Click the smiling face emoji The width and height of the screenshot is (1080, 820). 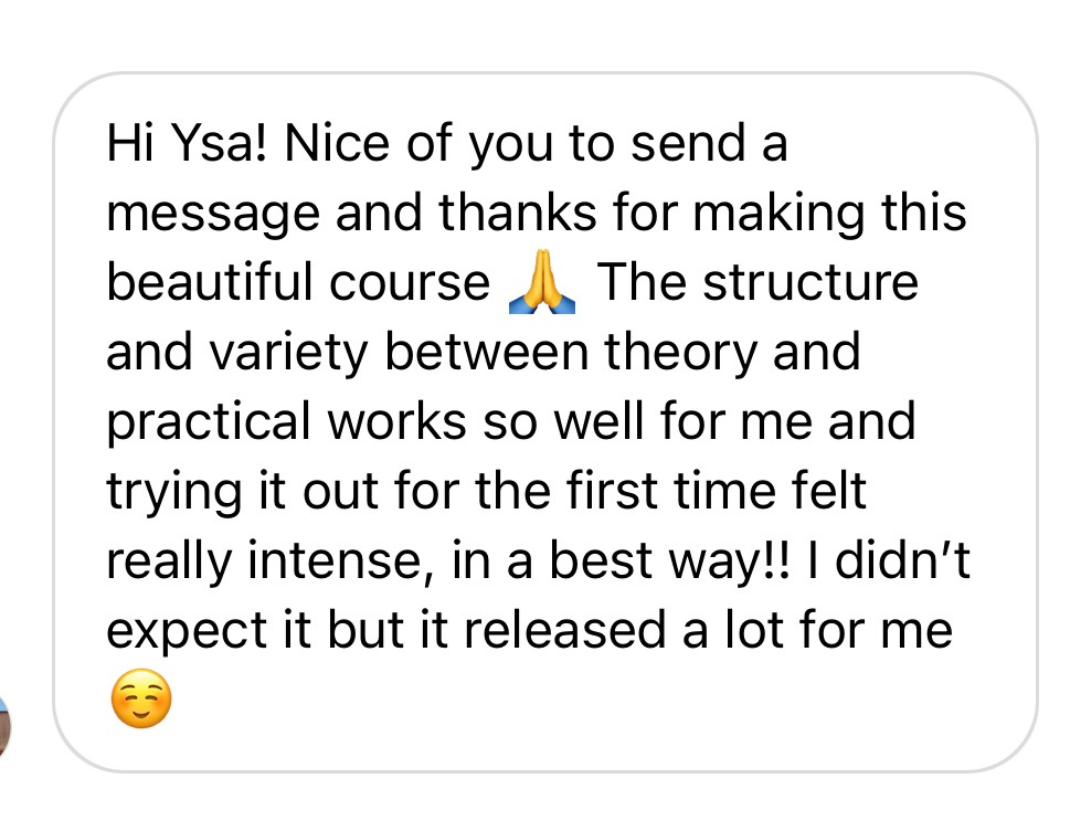[140, 700]
